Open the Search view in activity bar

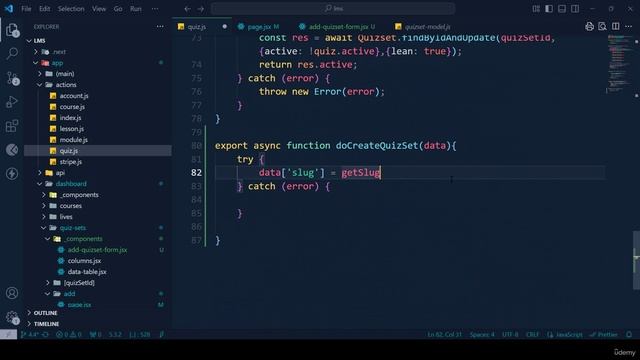click(x=12, y=53)
